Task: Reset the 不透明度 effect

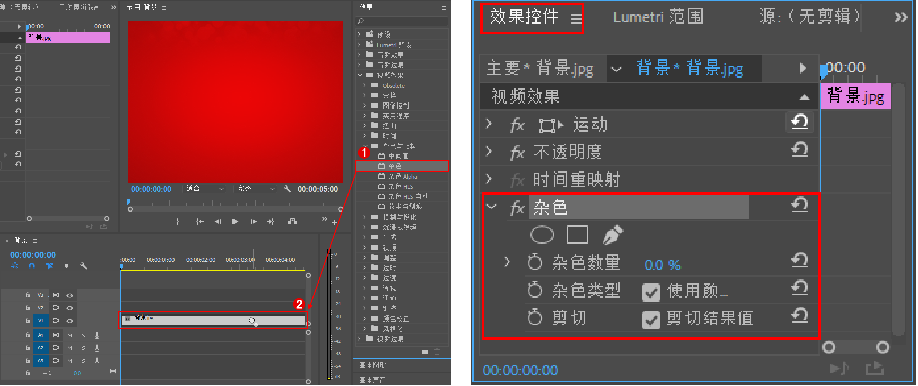Action: tap(799, 150)
